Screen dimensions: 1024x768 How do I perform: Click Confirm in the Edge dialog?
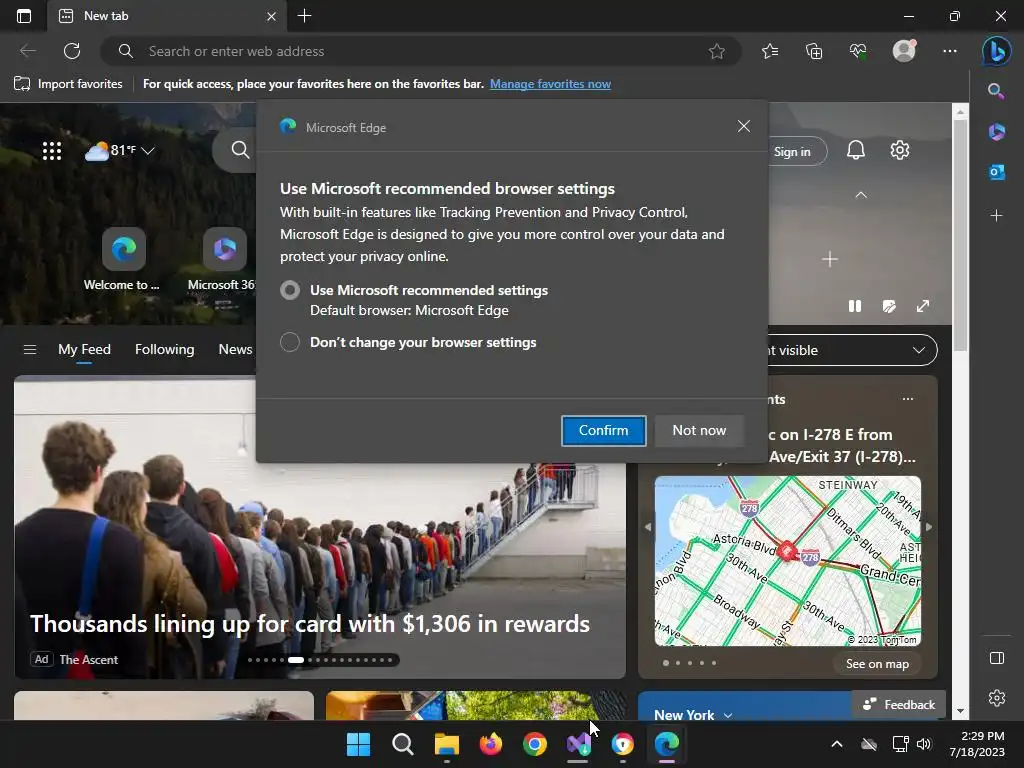(x=603, y=430)
